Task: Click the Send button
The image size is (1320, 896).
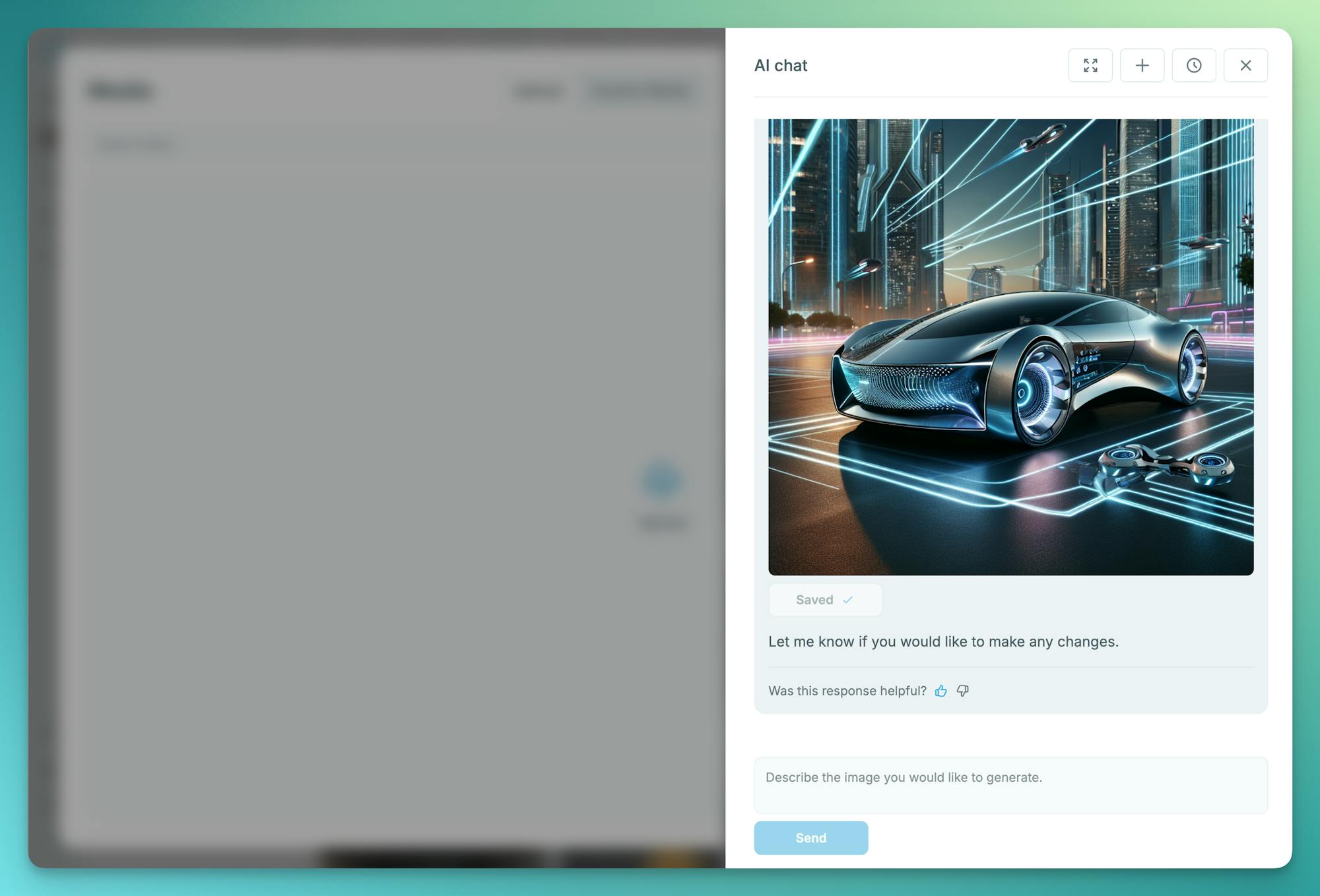Action: click(x=810, y=837)
